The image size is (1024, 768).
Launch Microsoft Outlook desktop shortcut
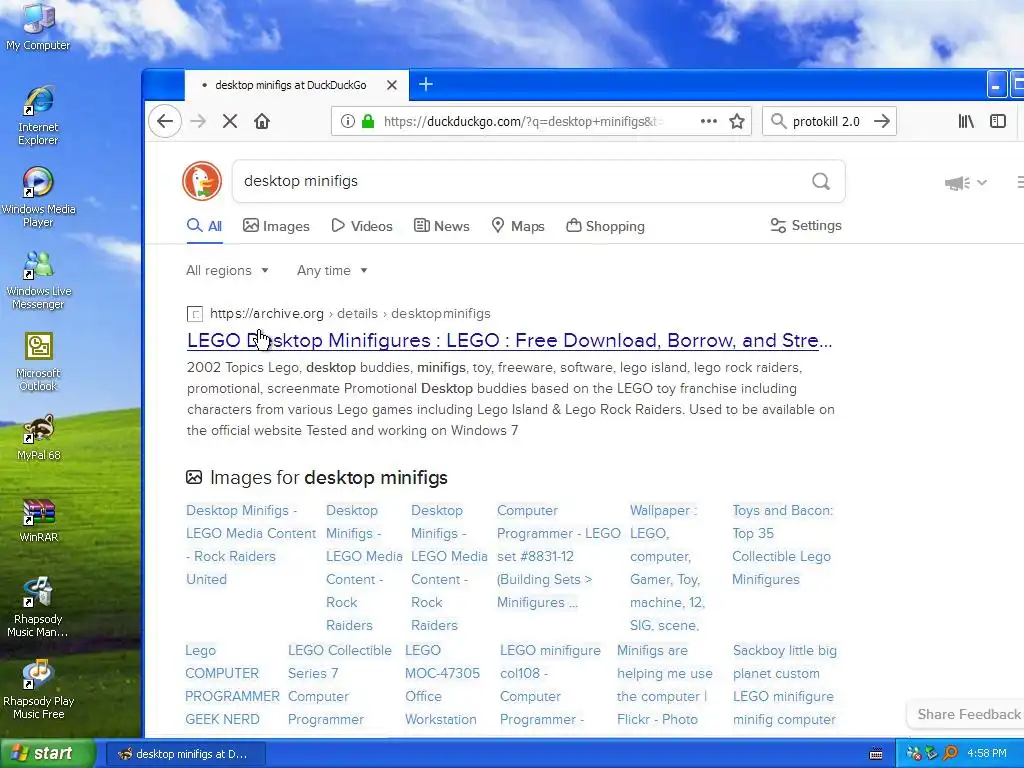click(38, 362)
